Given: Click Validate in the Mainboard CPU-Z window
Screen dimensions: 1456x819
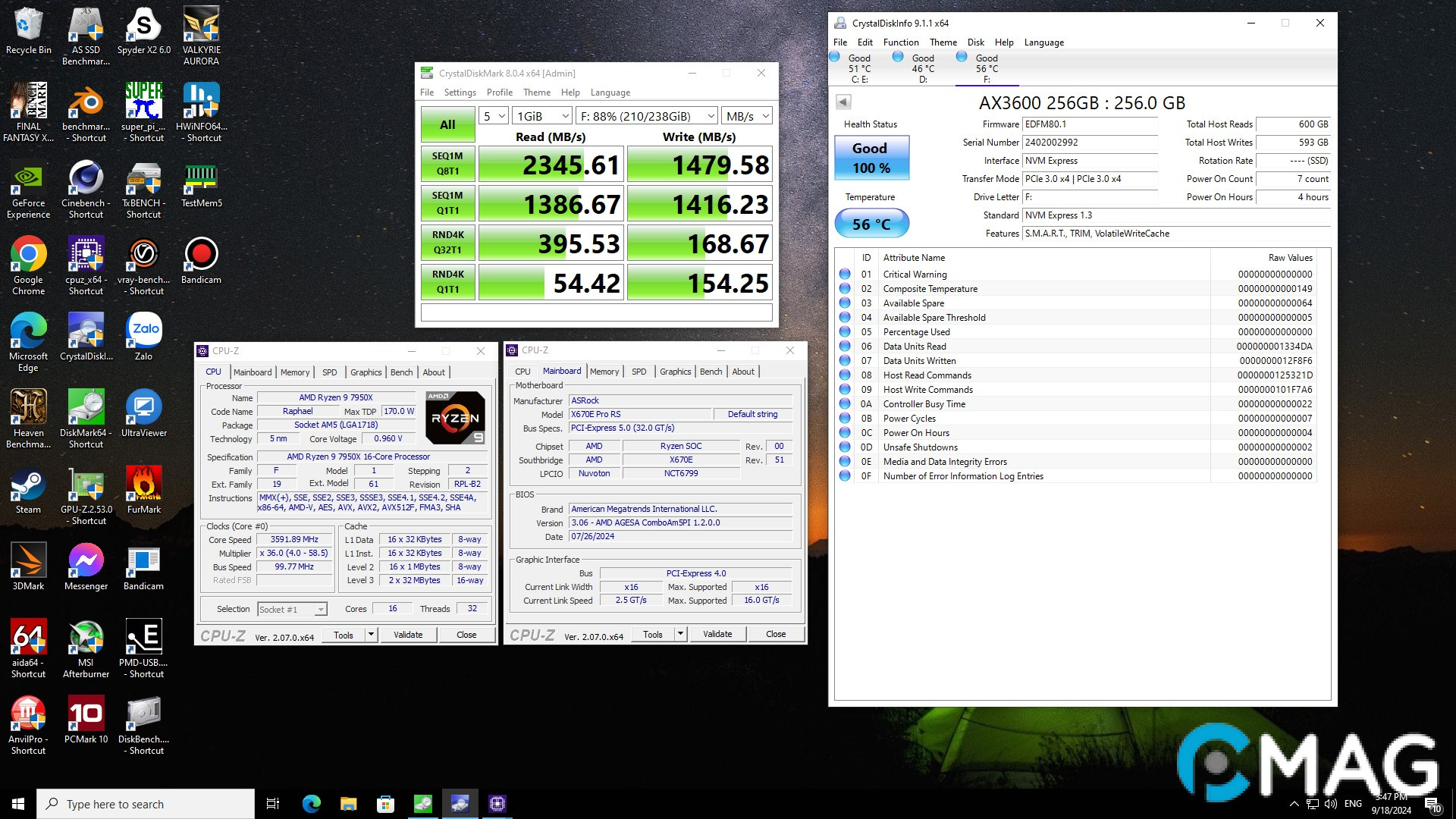Looking at the screenshot, I should point(717,634).
